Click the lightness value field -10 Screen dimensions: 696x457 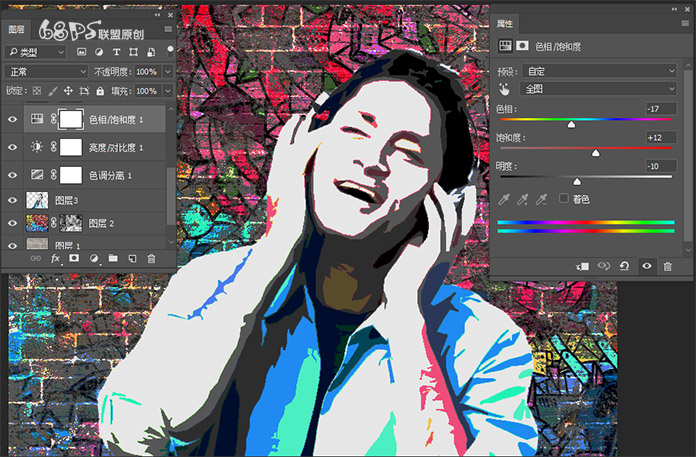tap(661, 166)
